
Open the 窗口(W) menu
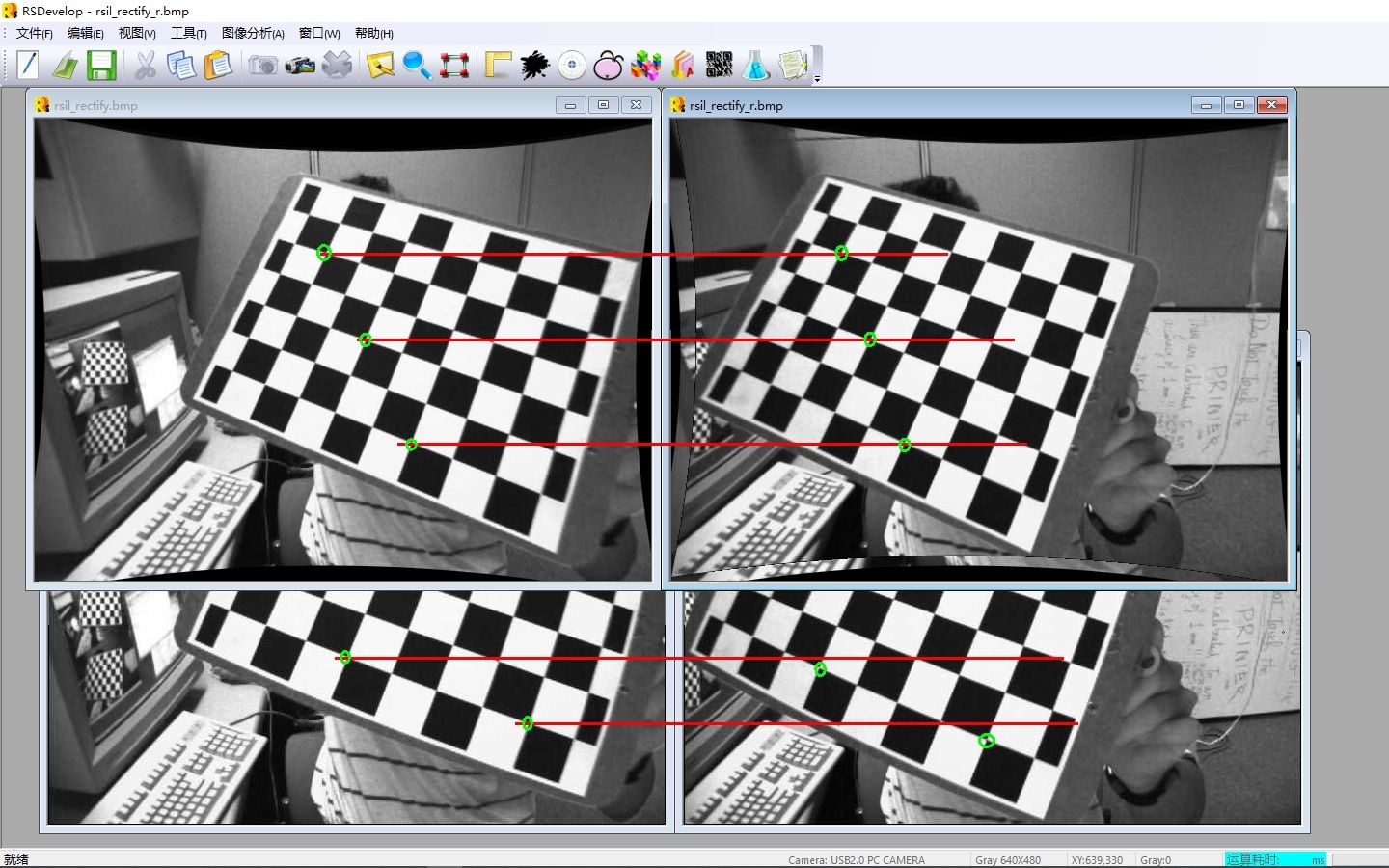(319, 33)
